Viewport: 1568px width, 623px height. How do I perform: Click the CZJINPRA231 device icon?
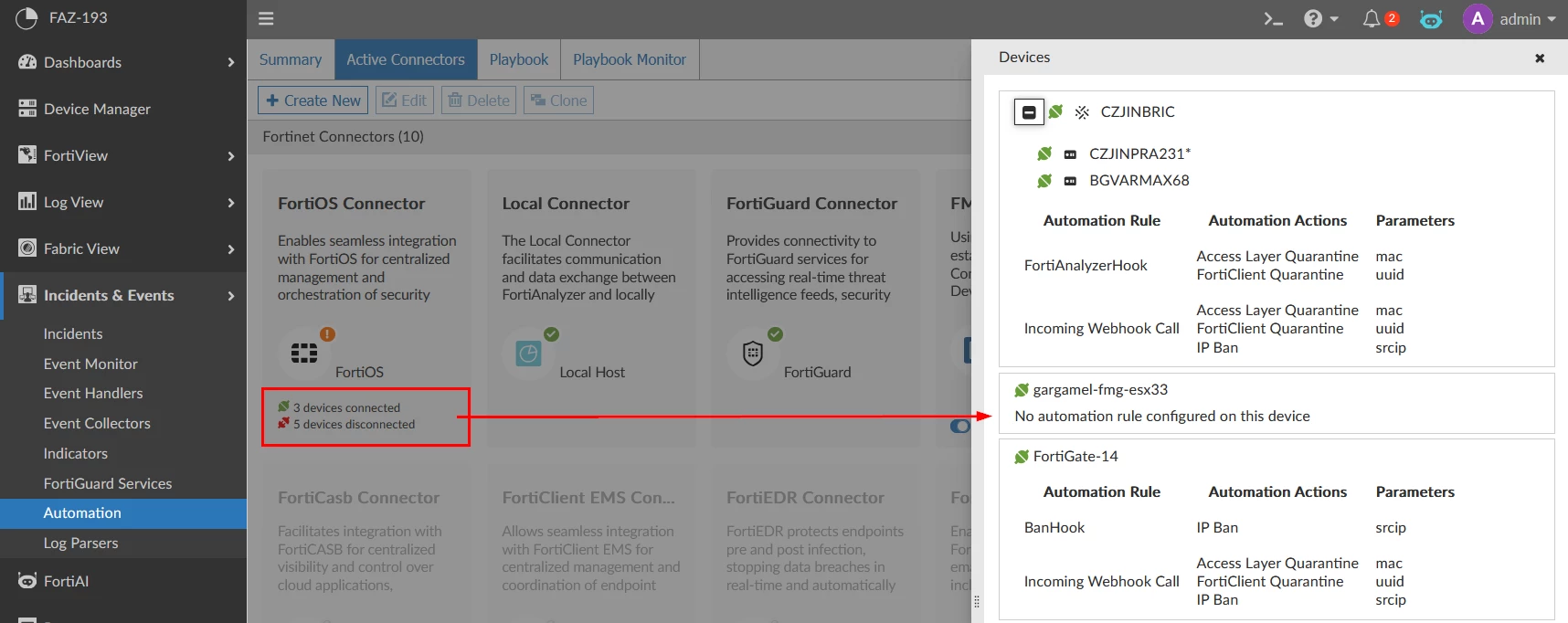point(1070,154)
